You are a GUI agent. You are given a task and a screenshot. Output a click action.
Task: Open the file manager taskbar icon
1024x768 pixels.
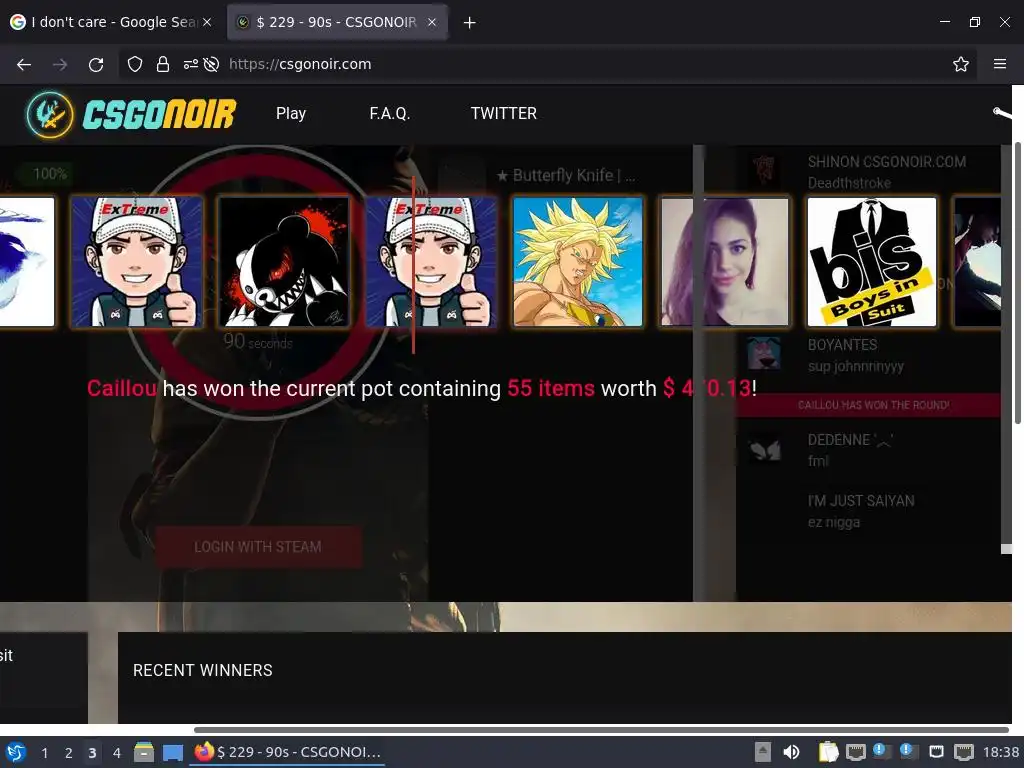144,752
